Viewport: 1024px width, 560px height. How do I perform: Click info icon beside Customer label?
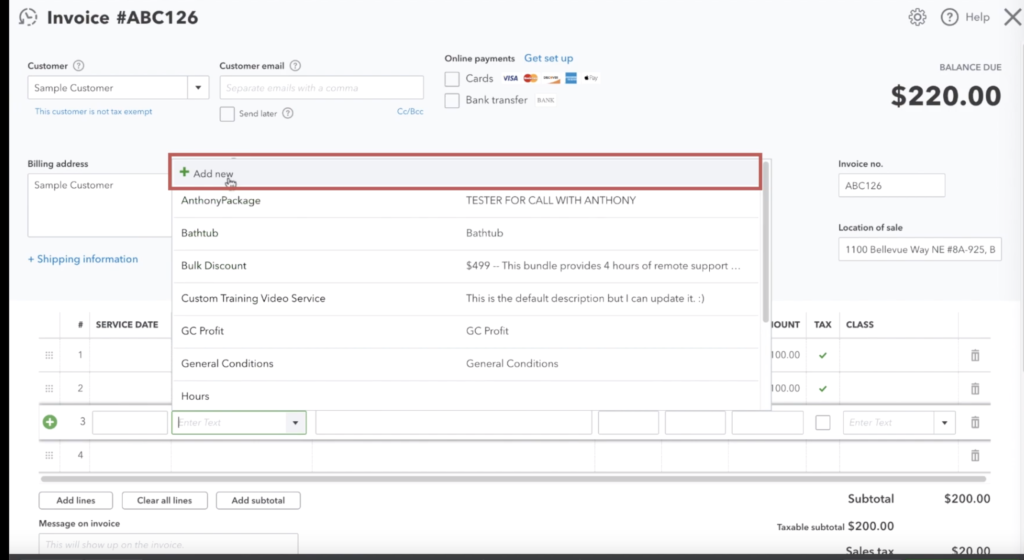(79, 66)
